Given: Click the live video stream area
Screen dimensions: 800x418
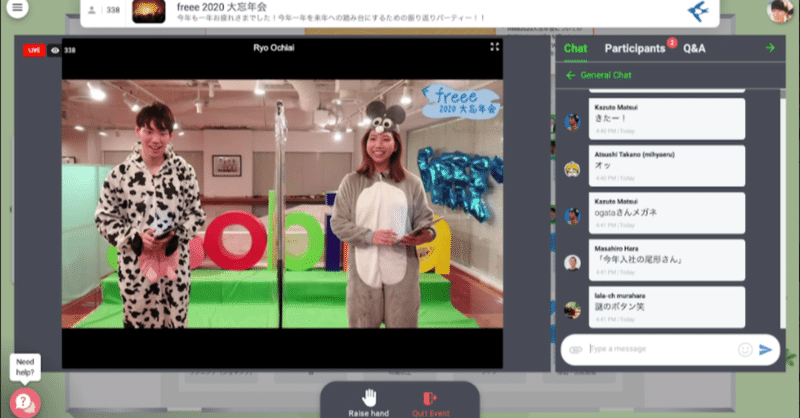Looking at the screenshot, I should tap(282, 204).
